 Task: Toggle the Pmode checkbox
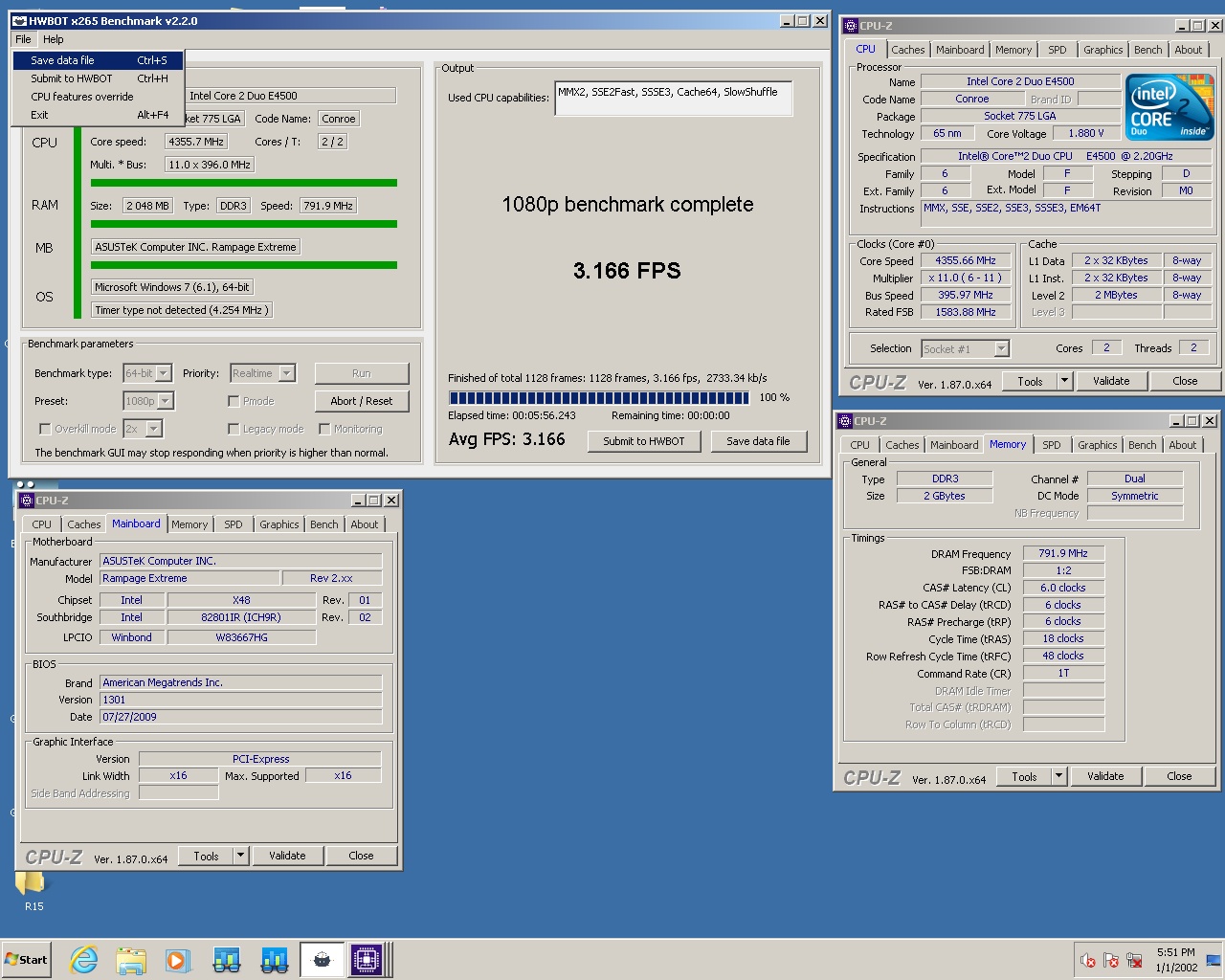(234, 401)
